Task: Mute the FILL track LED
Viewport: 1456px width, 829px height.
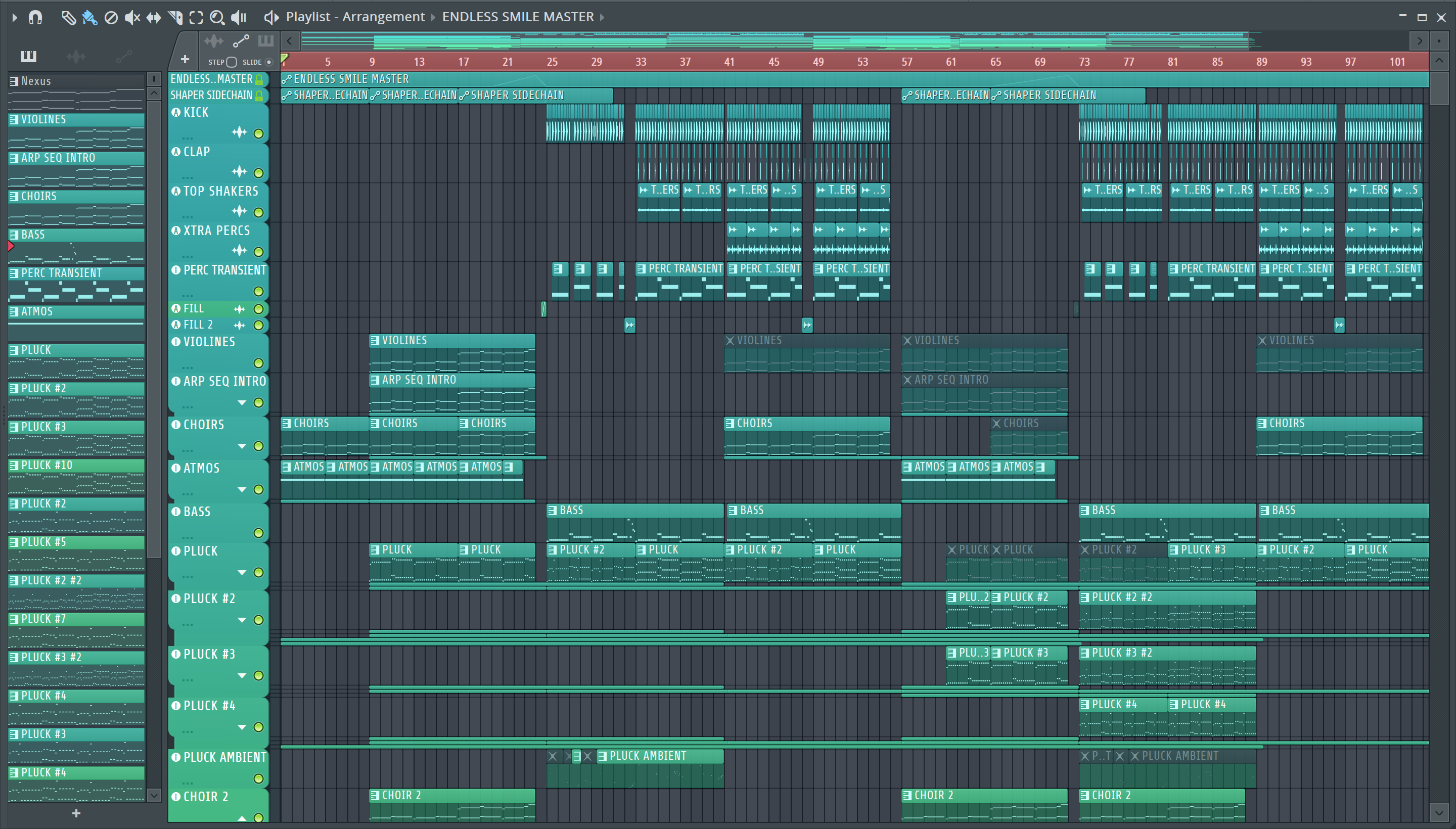Action: click(x=258, y=309)
